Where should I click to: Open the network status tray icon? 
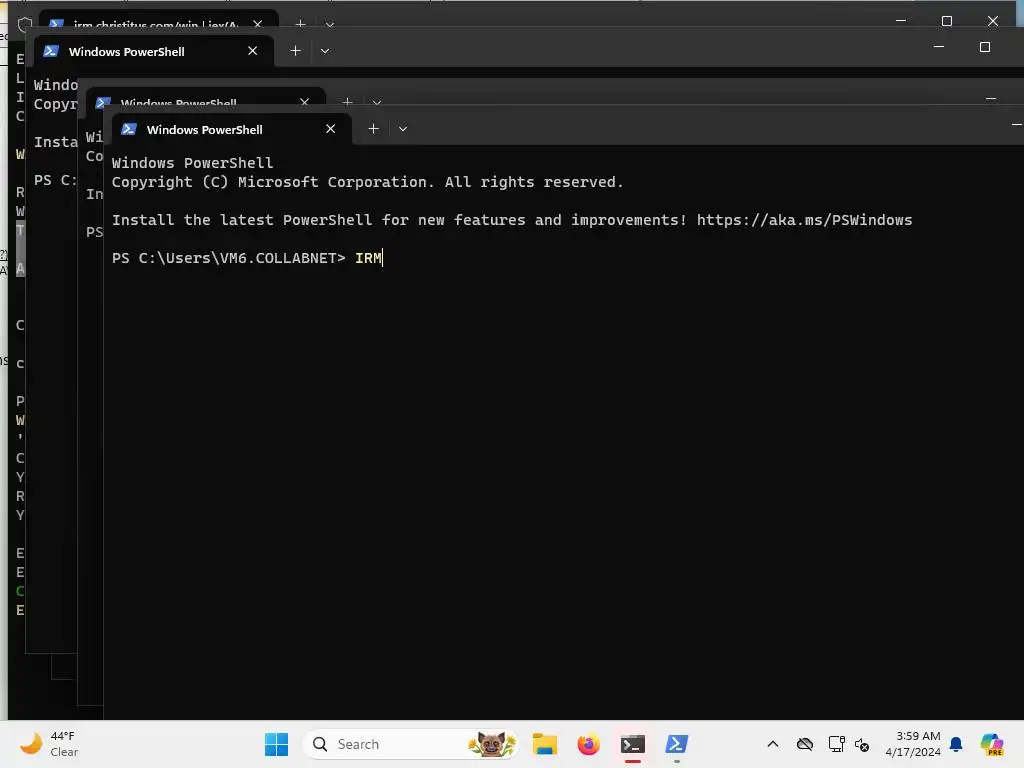(x=836, y=744)
